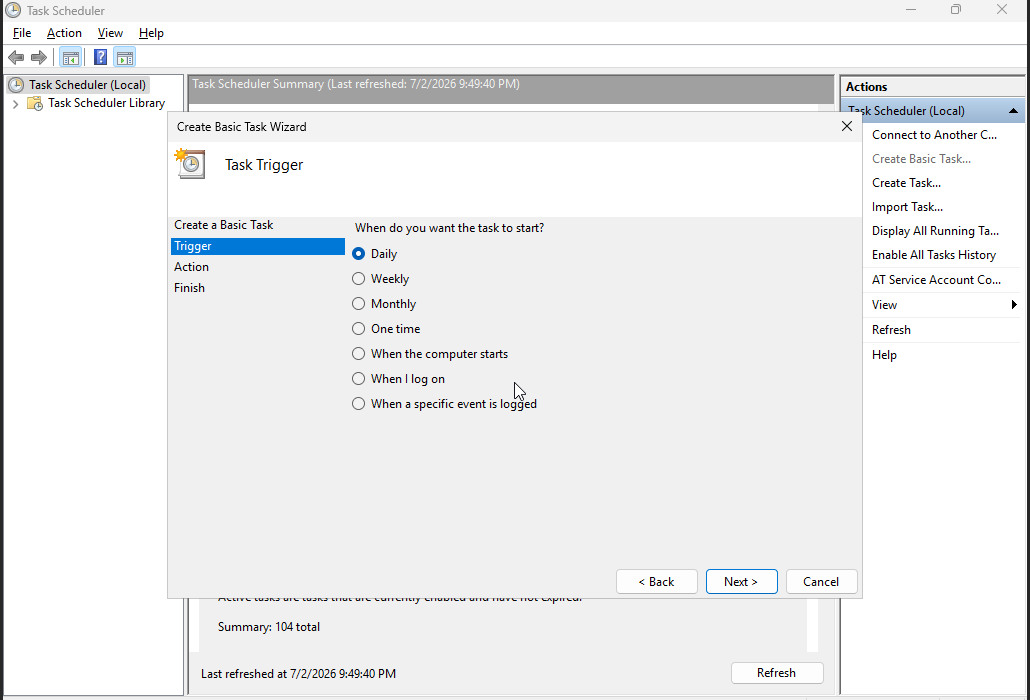The image size is (1030, 700).
Task: Click Import Task... in Actions pane
Action: [907, 207]
